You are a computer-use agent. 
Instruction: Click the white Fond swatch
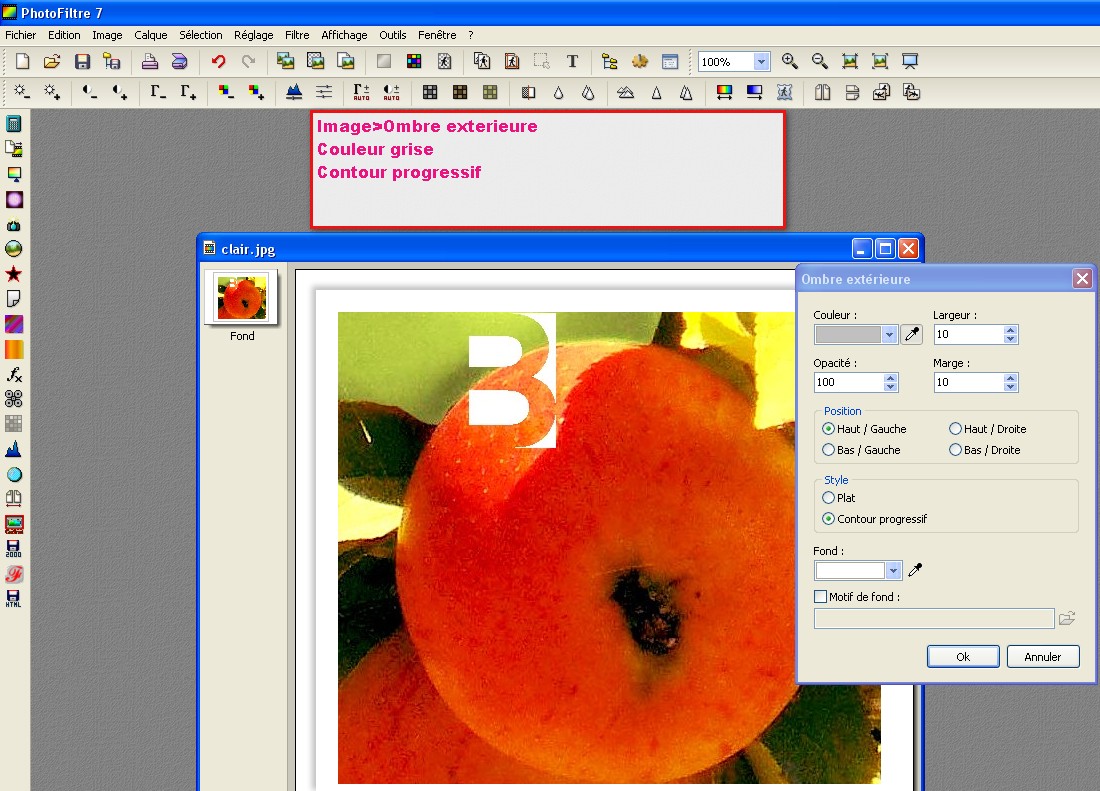click(x=850, y=570)
